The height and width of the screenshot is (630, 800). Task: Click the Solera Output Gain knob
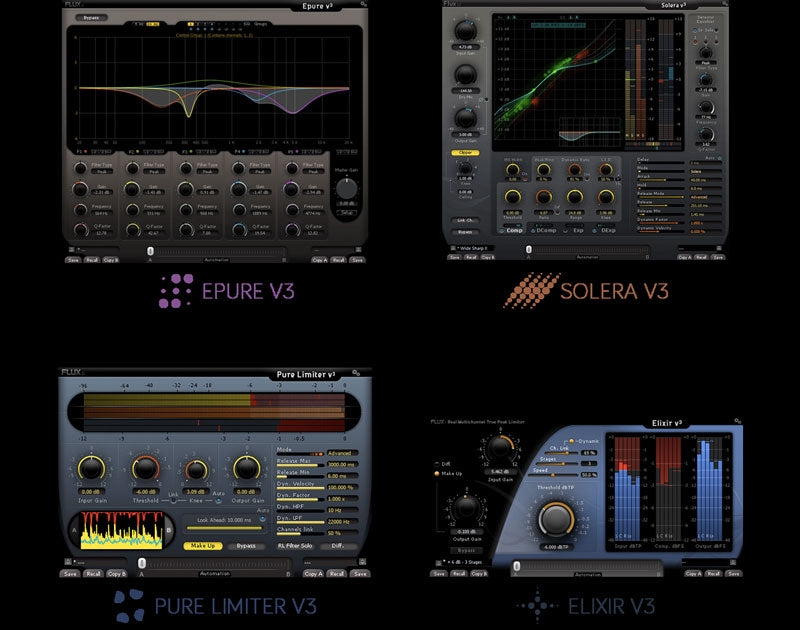pos(465,119)
